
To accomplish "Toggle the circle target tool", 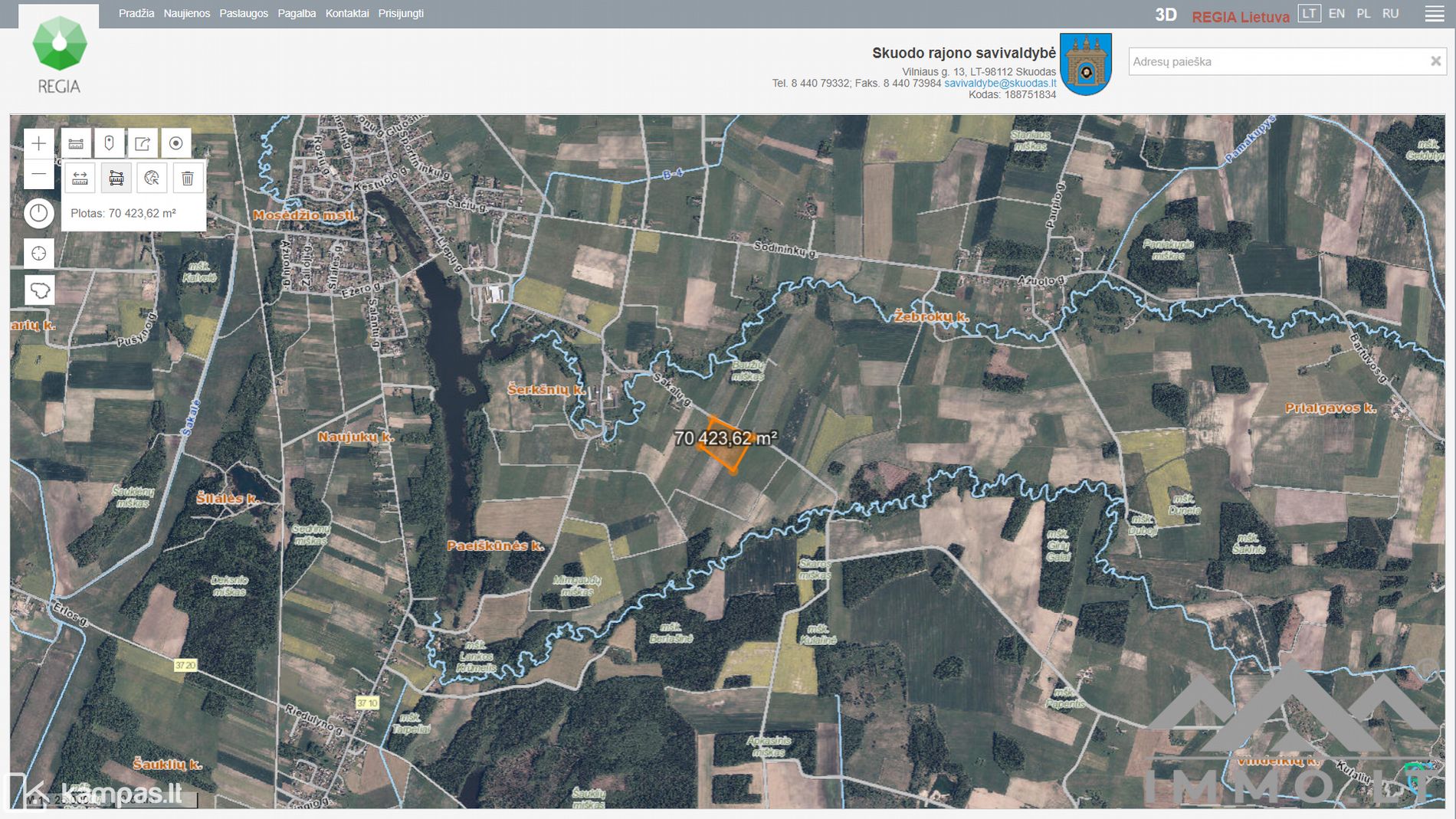I will click(x=176, y=143).
